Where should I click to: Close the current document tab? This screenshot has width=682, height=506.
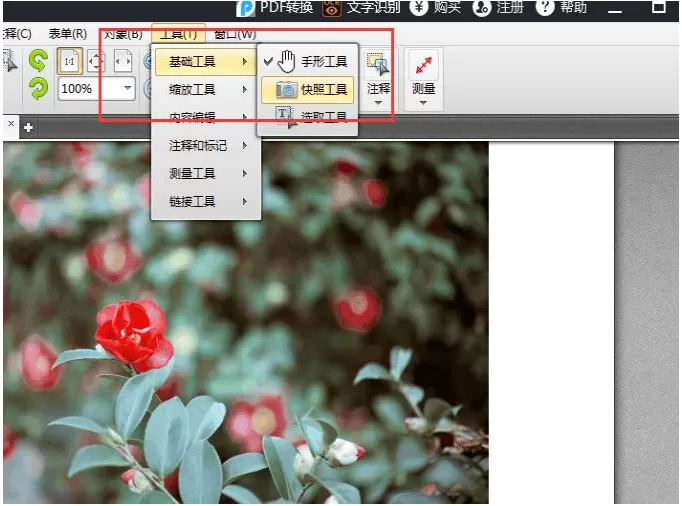[x=11, y=124]
